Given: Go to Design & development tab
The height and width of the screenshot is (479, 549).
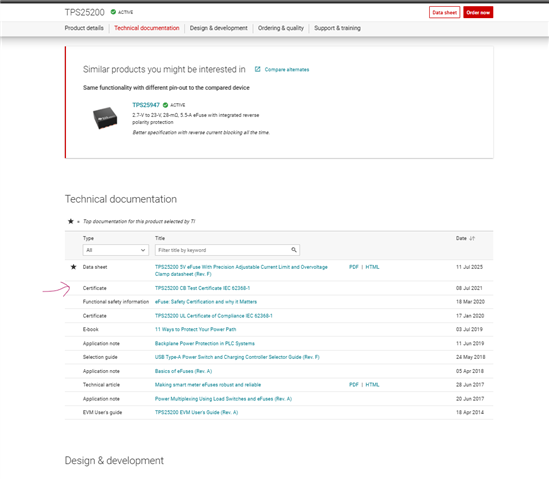Looking at the screenshot, I should coord(218,28).
